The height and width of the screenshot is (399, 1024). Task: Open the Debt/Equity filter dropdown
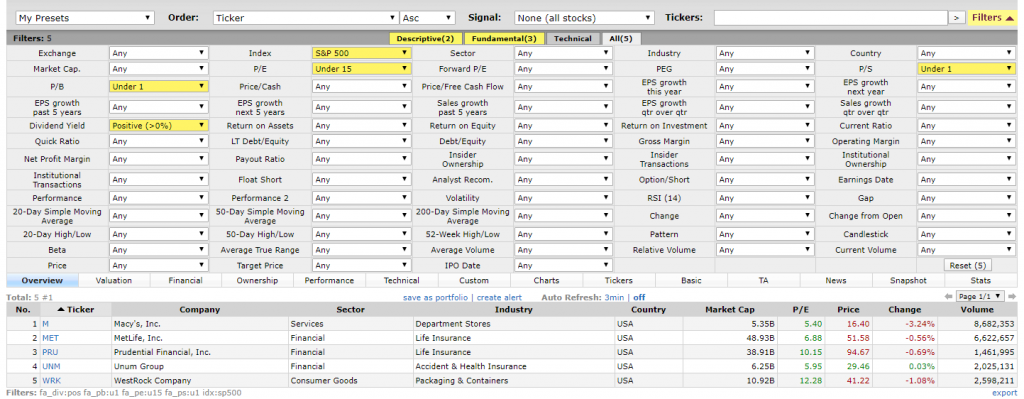tap(564, 141)
